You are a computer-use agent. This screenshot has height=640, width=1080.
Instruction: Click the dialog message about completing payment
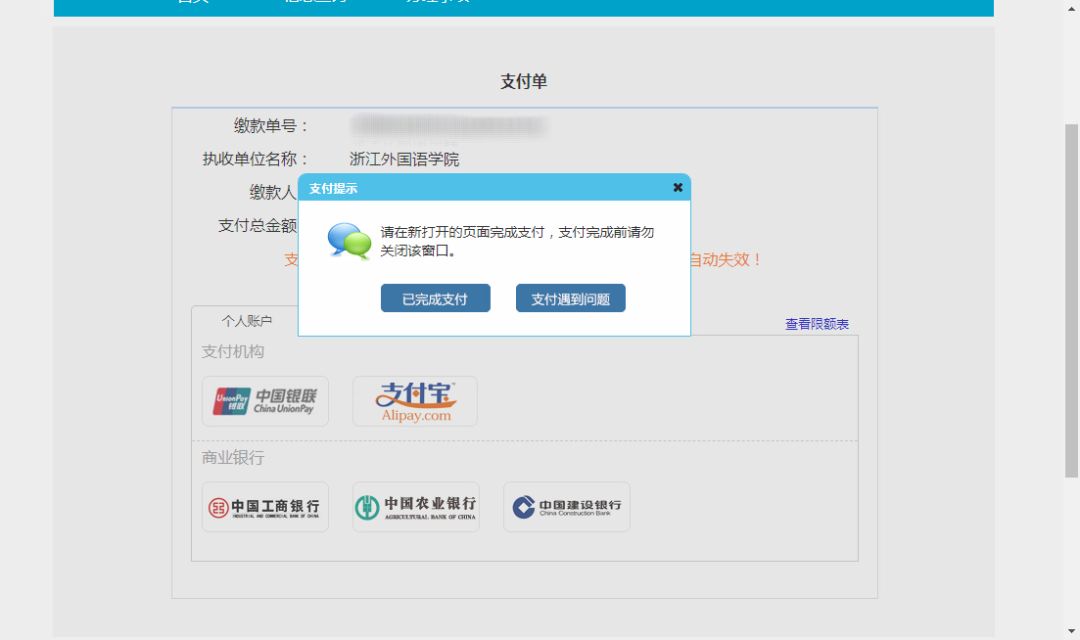coord(517,242)
